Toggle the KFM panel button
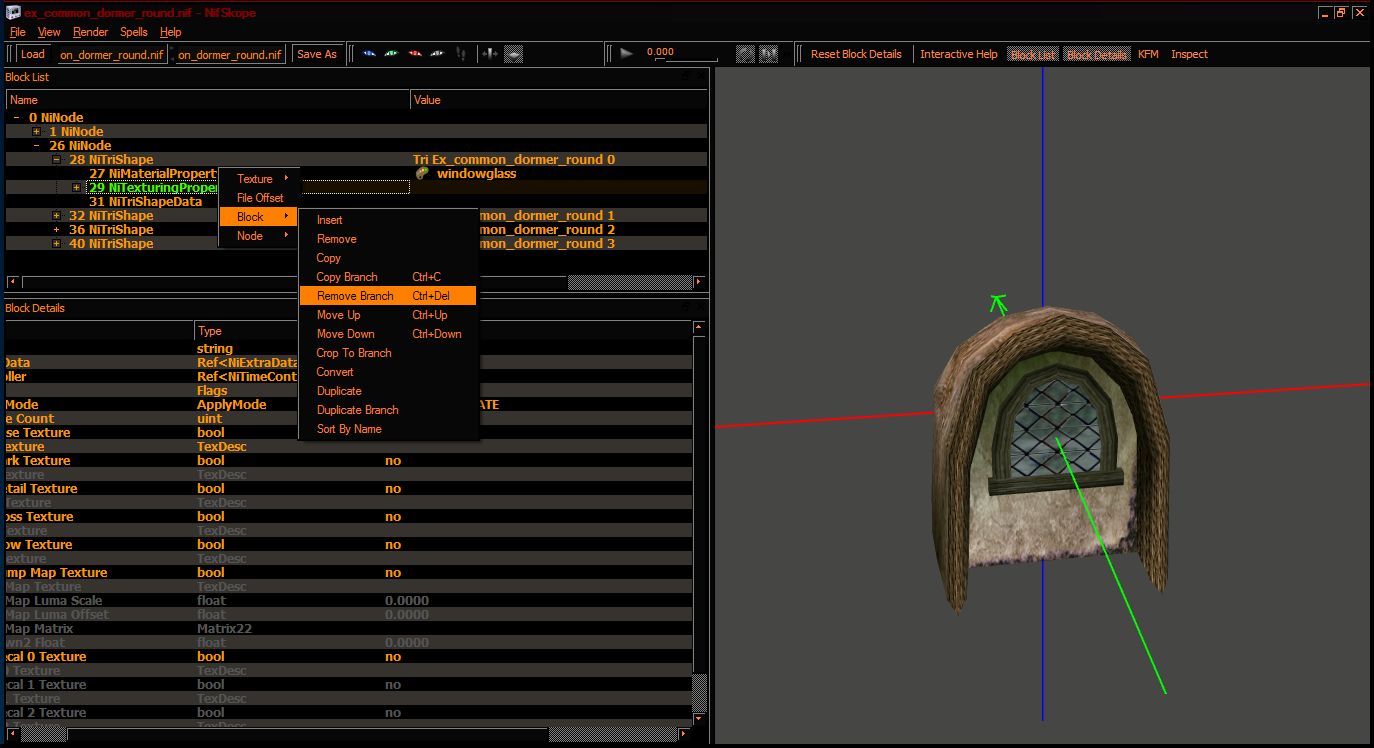Viewport: 1374px width, 748px height. click(x=1148, y=54)
